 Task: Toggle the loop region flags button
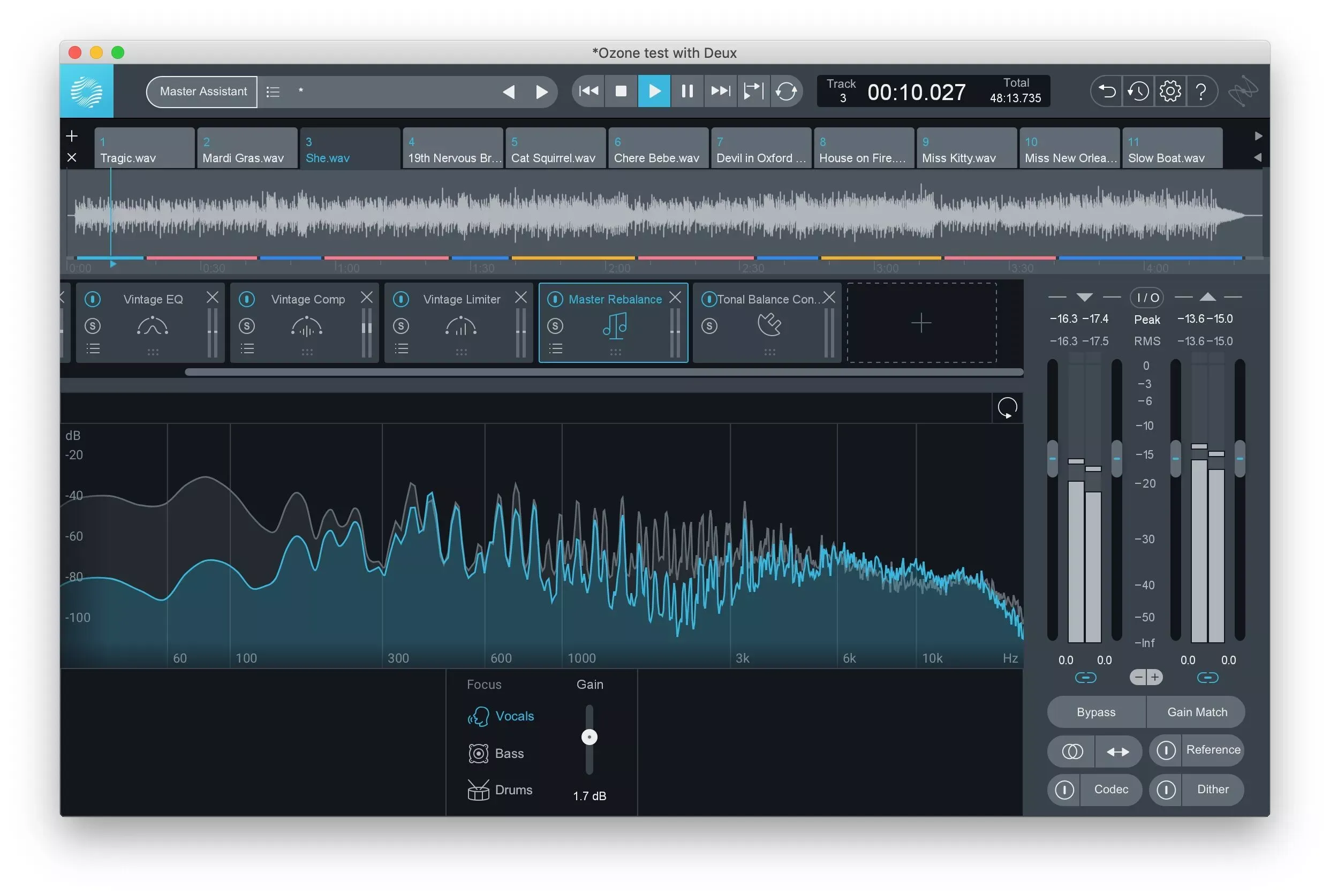(x=753, y=91)
